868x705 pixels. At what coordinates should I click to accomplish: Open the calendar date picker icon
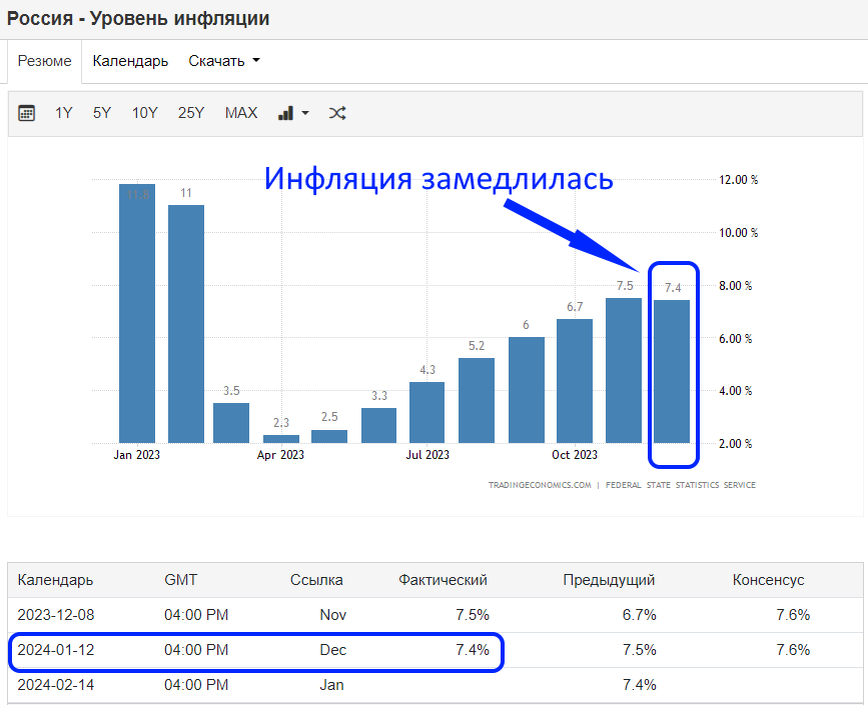pyautogui.click(x=26, y=113)
